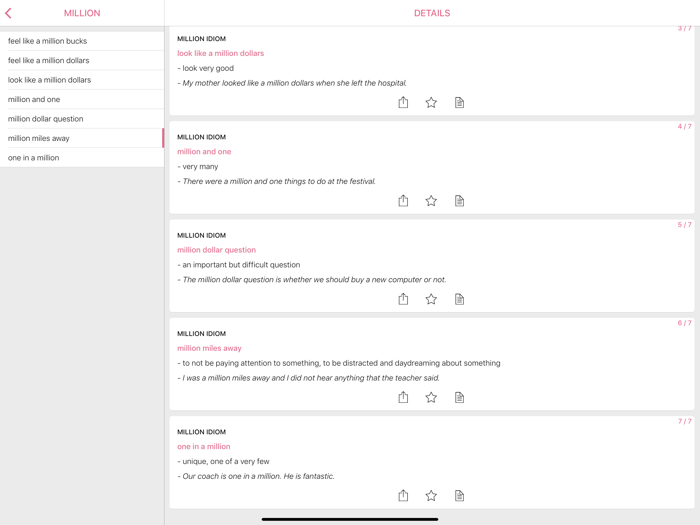Click pink 'look like a million dollars' title

click(221, 53)
